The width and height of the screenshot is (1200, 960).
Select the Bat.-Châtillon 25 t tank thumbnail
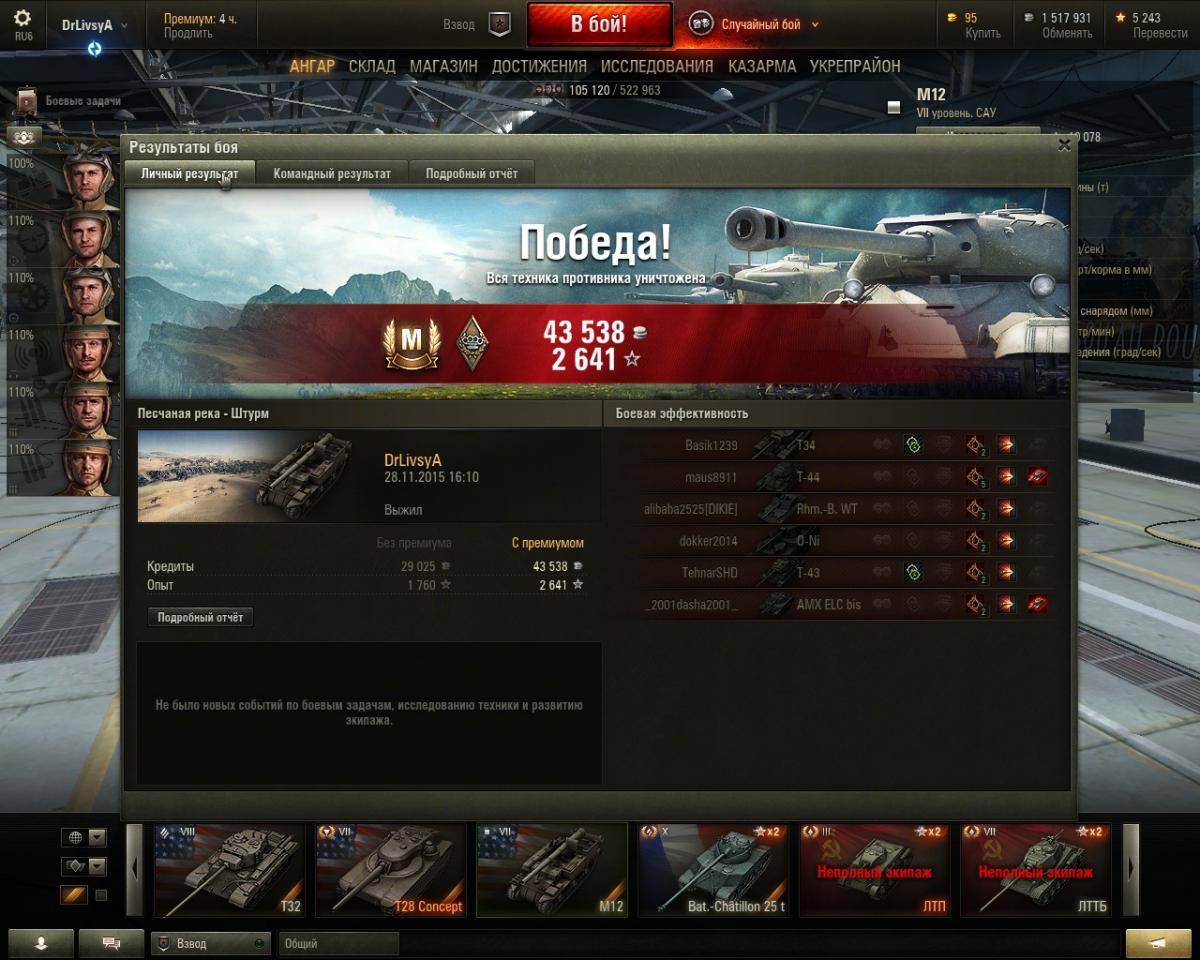click(714, 870)
